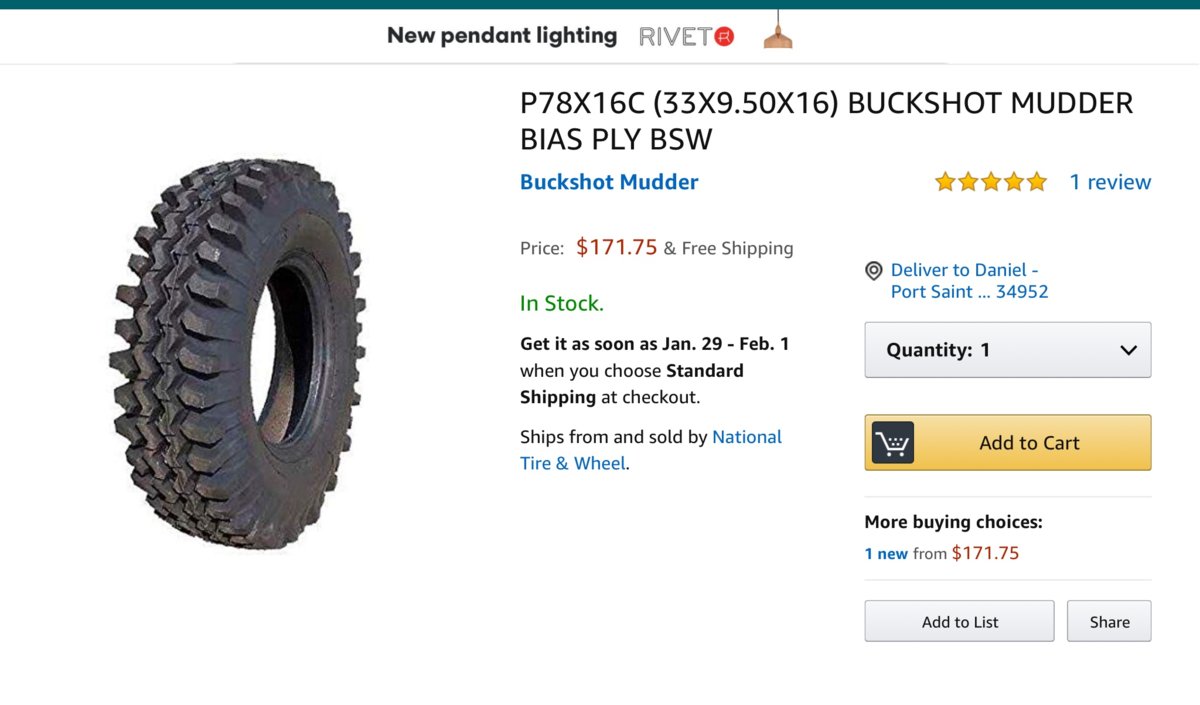Open the 1 review link
The height and width of the screenshot is (705, 1200).
1110,182
